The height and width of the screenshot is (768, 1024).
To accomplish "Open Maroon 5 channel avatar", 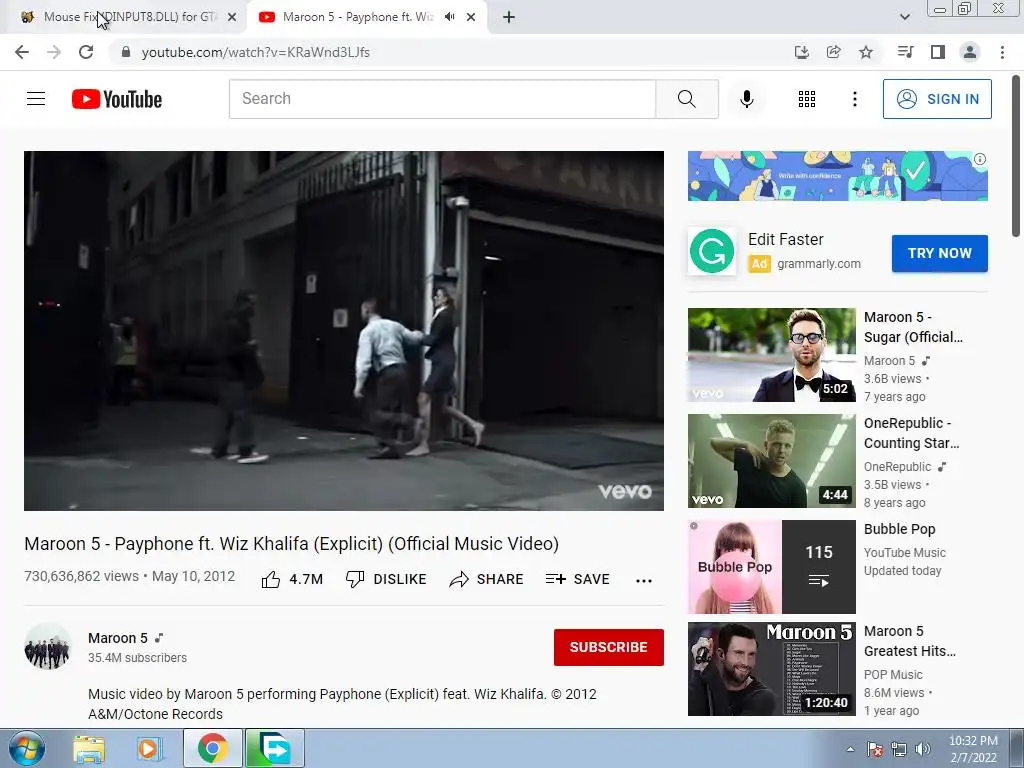I will [x=48, y=647].
